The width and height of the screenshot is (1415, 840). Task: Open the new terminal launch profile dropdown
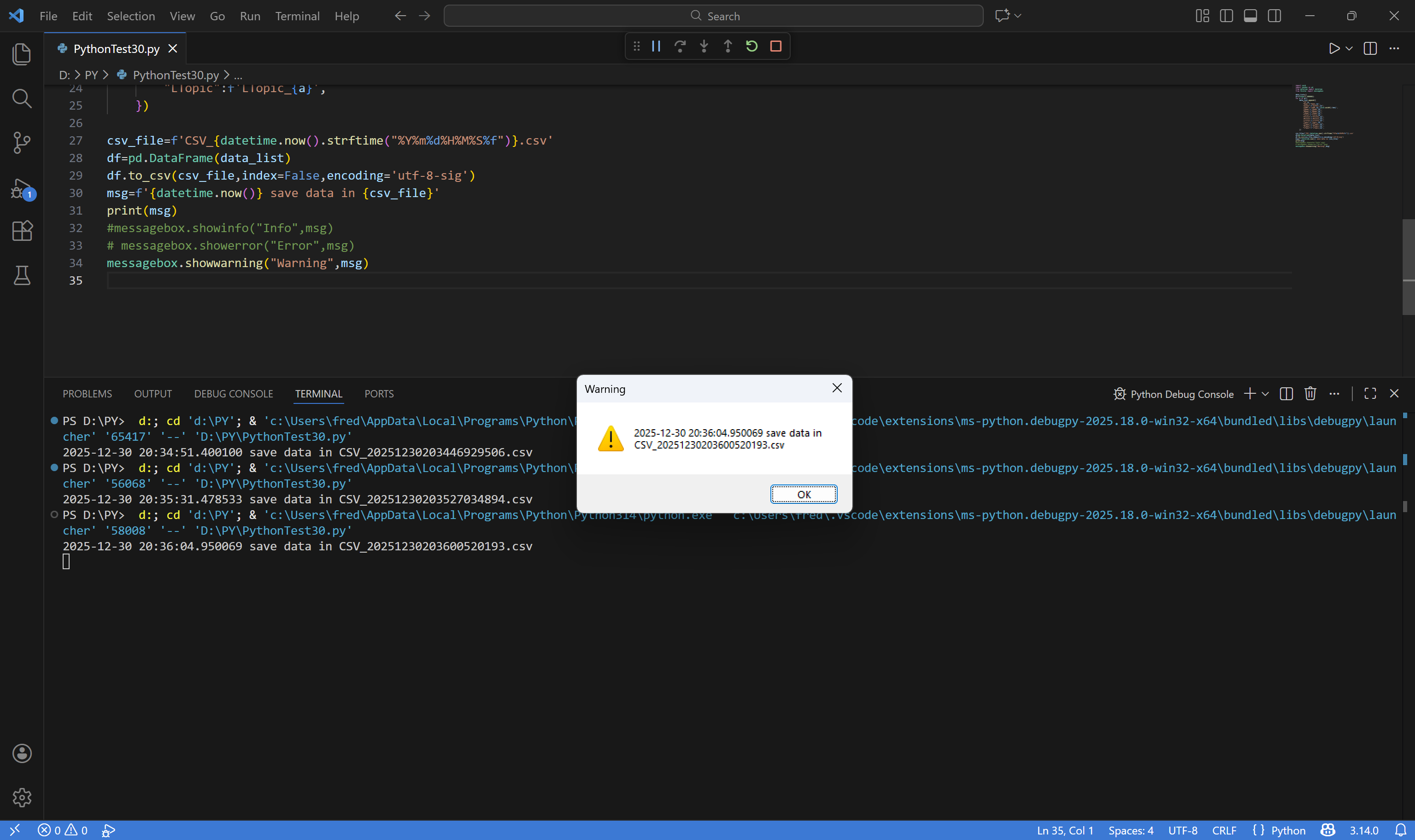pos(1266,393)
